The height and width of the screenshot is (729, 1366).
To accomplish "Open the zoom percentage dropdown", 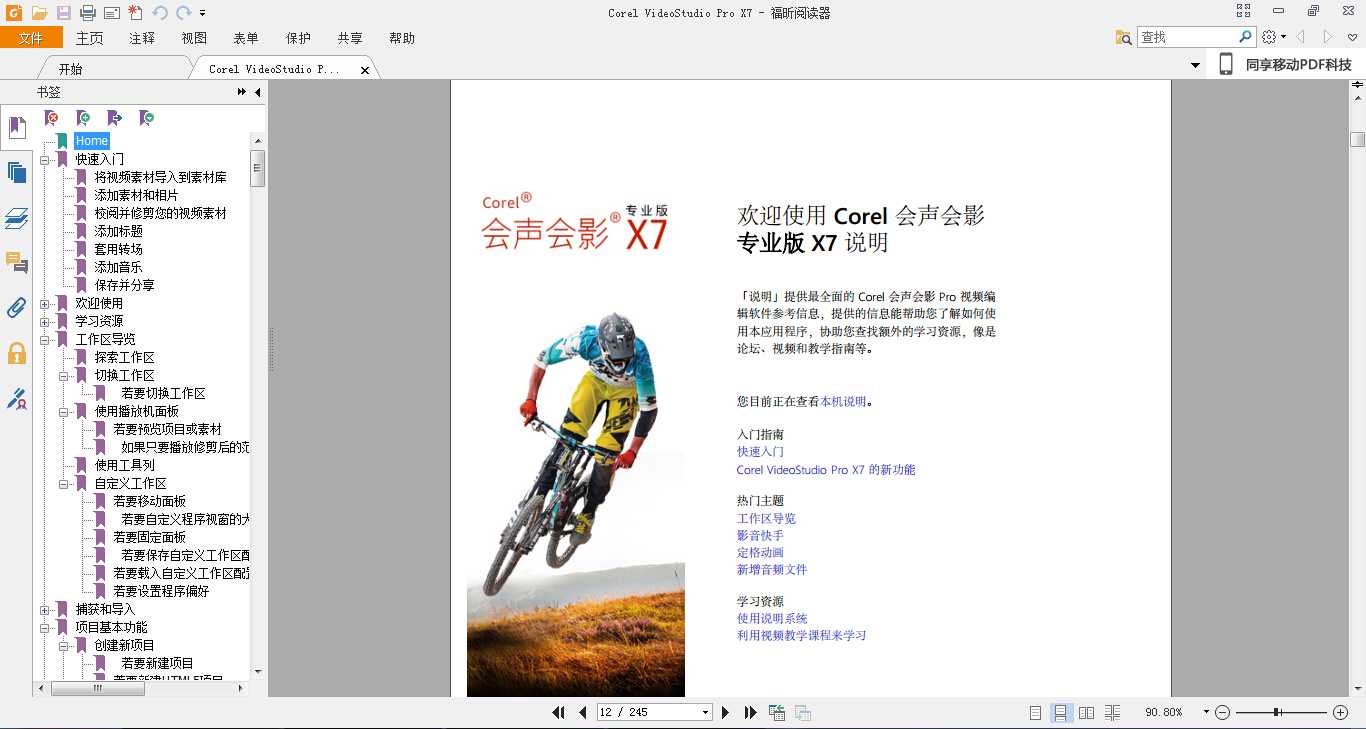I will pyautogui.click(x=1206, y=712).
